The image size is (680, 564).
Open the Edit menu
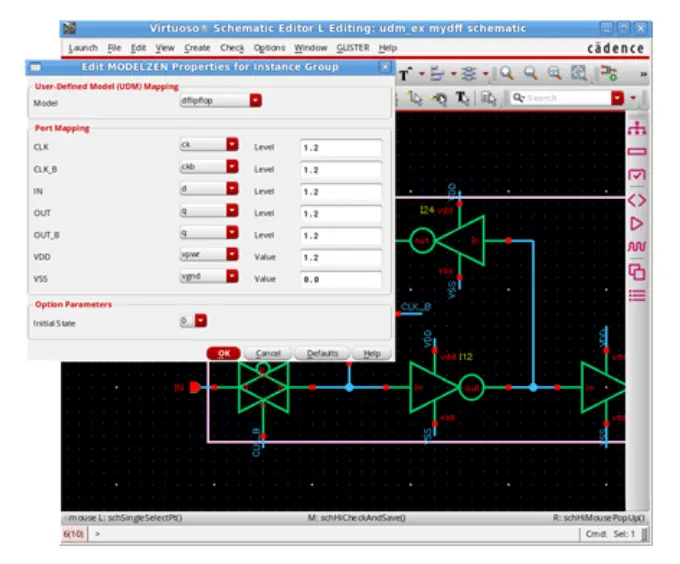[x=138, y=48]
